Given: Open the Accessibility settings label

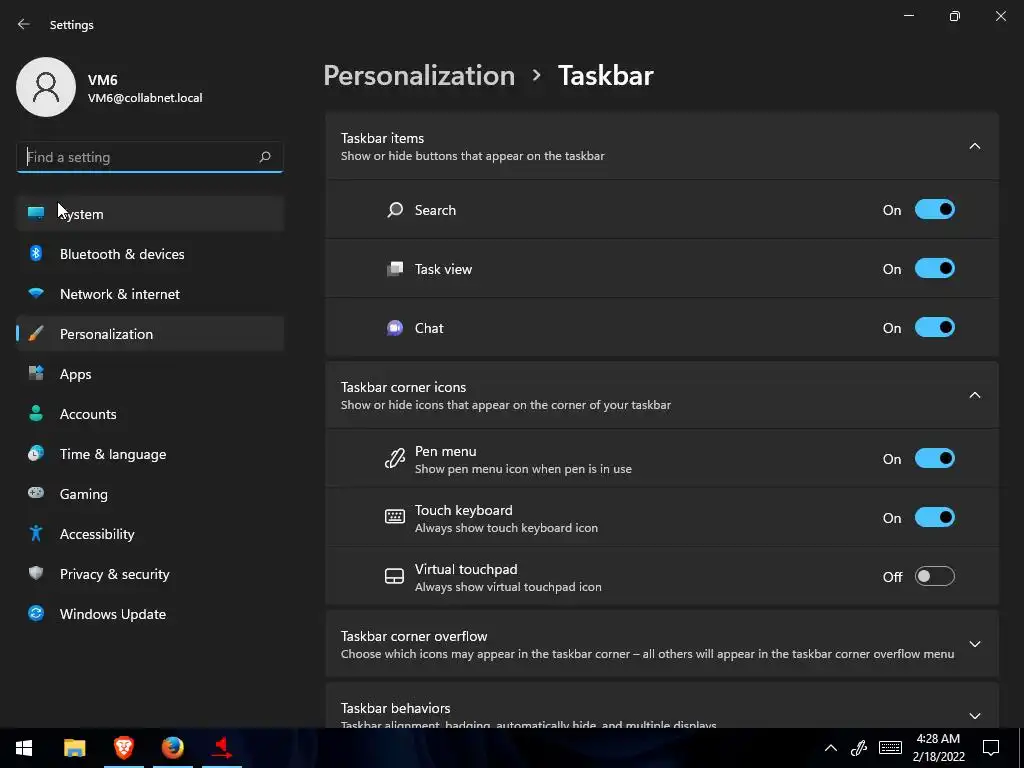Looking at the screenshot, I should coord(97,534).
